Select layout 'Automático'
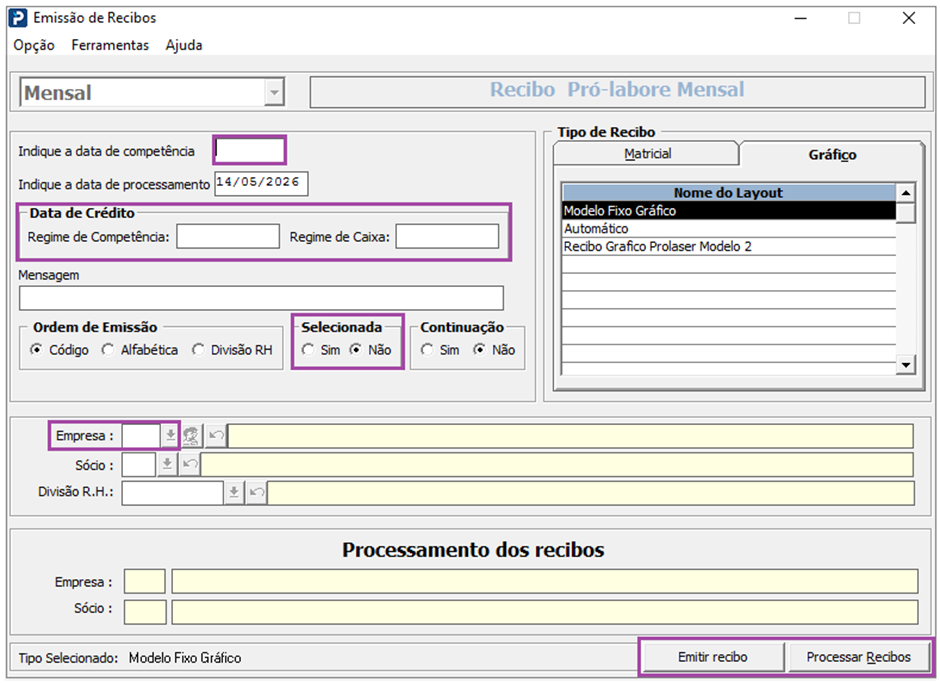 click(x=729, y=228)
